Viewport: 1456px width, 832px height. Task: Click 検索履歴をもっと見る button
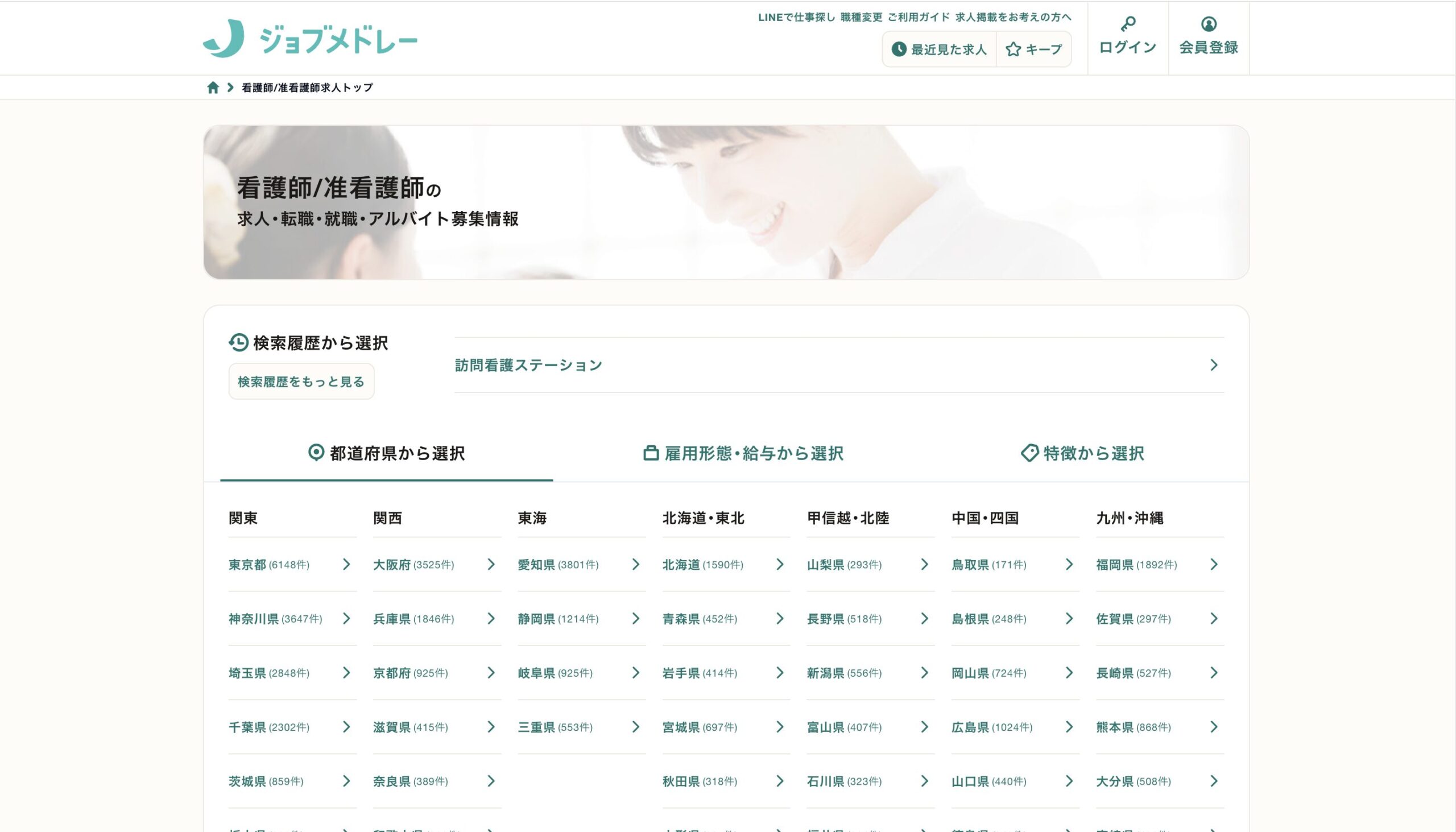coord(301,382)
